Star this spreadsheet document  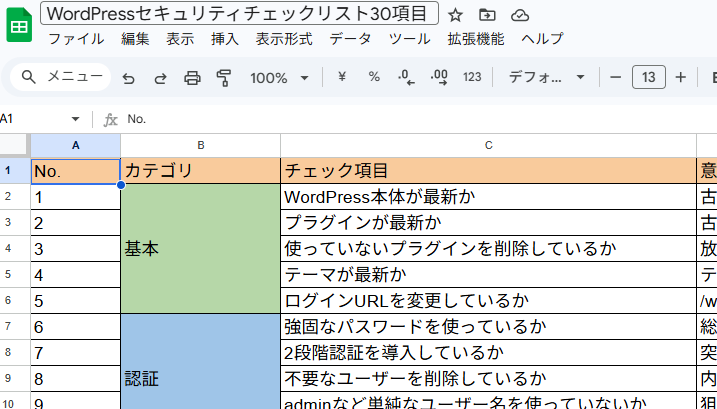455,15
